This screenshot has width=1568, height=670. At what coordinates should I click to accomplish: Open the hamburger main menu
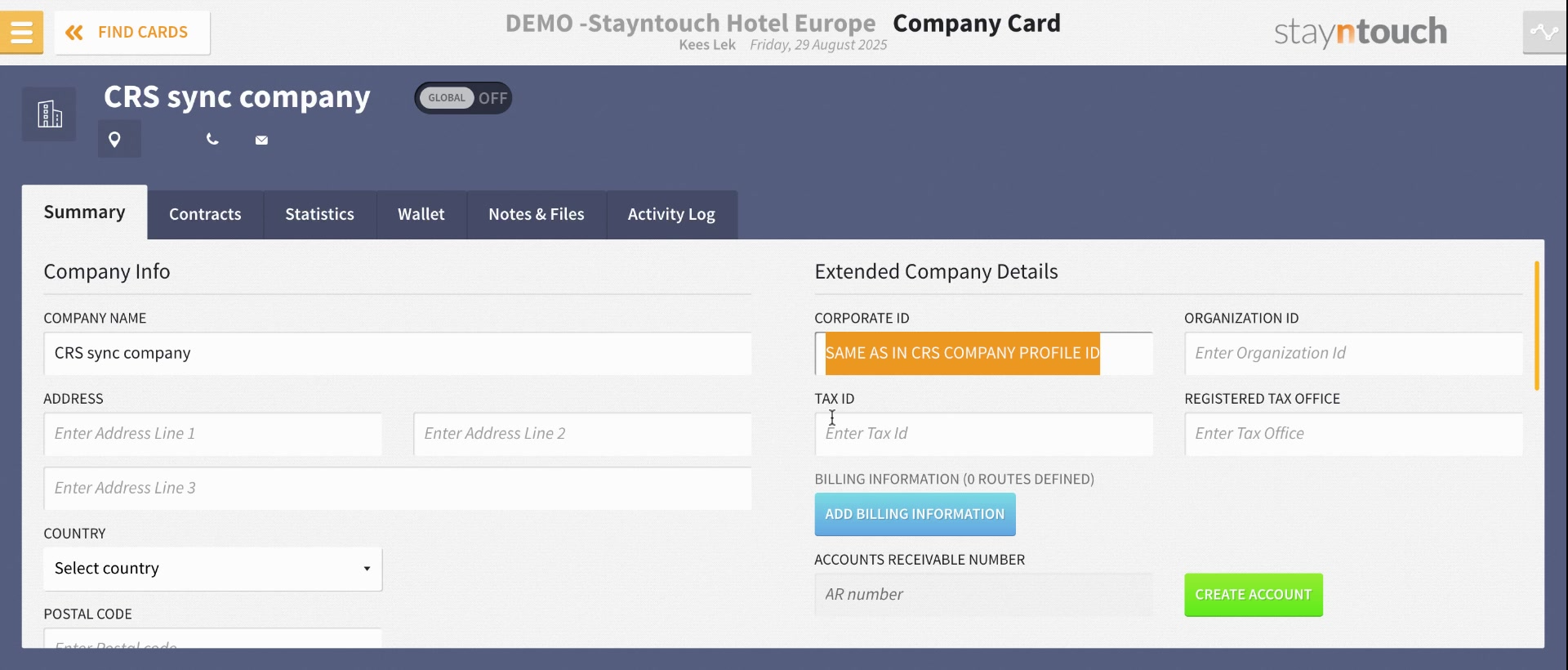(21, 33)
